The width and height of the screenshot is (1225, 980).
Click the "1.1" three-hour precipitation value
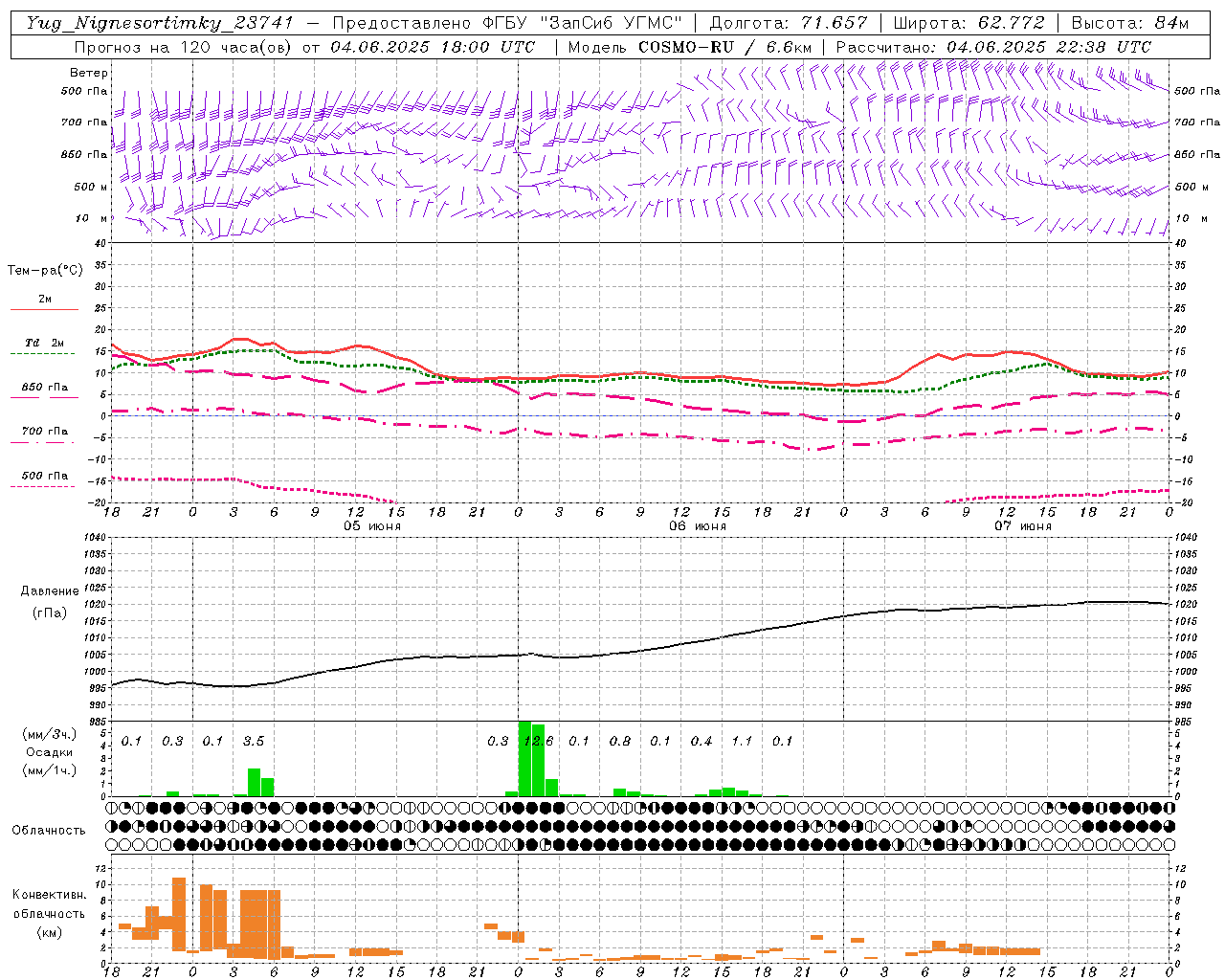[742, 742]
